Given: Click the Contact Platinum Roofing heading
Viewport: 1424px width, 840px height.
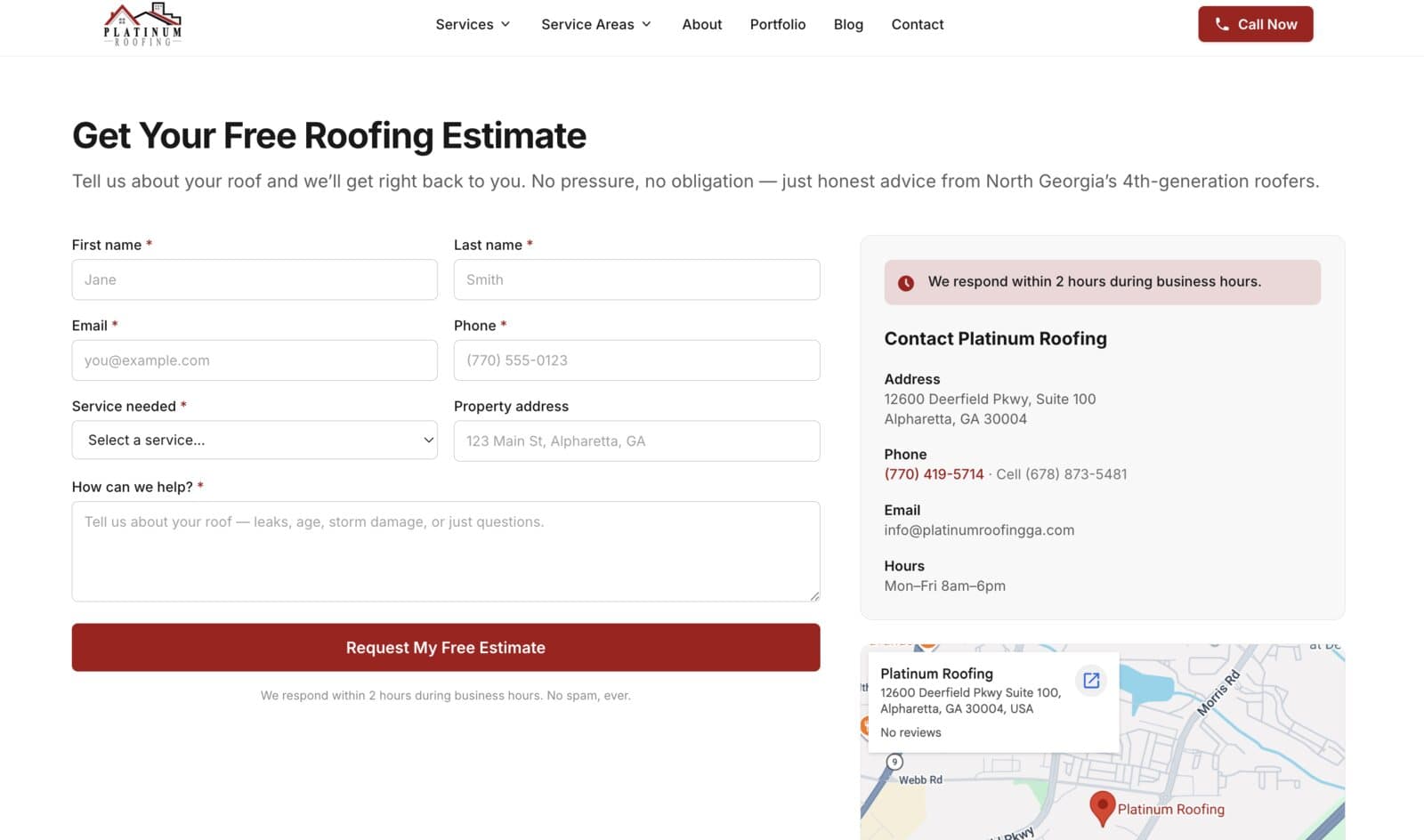Looking at the screenshot, I should click(x=995, y=338).
